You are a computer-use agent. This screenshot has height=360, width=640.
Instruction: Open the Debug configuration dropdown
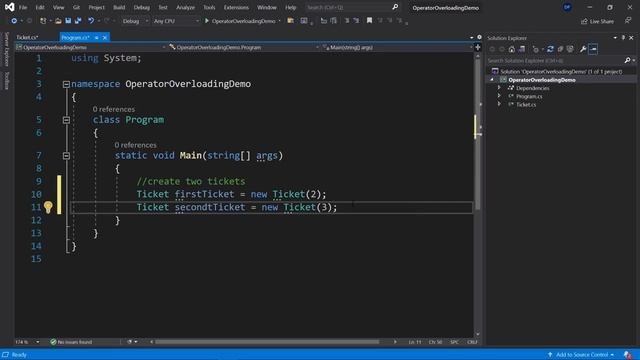tap(135, 21)
